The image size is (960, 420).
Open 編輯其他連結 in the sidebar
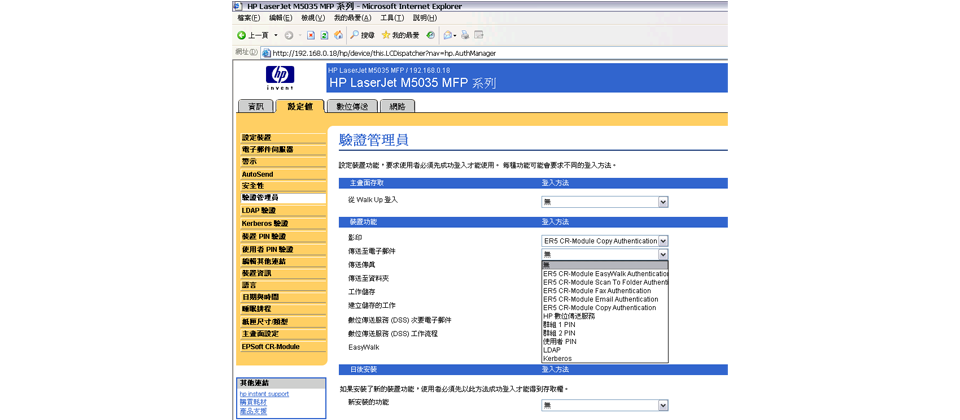tap(283, 261)
